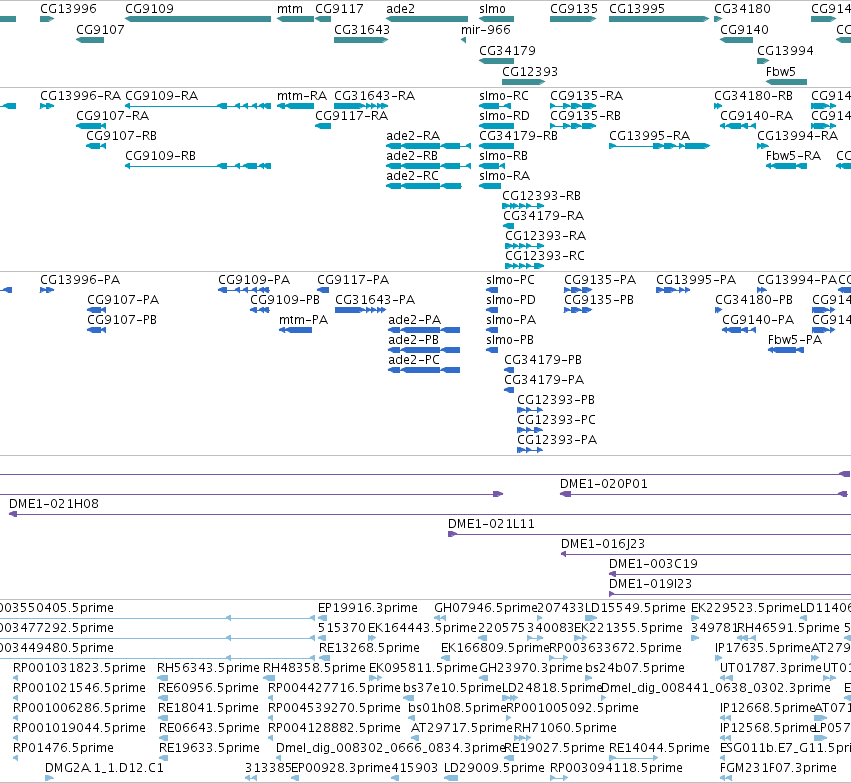
Task: Open EST DMG2A.1_1.D12.C1 label
Action: tap(104, 768)
